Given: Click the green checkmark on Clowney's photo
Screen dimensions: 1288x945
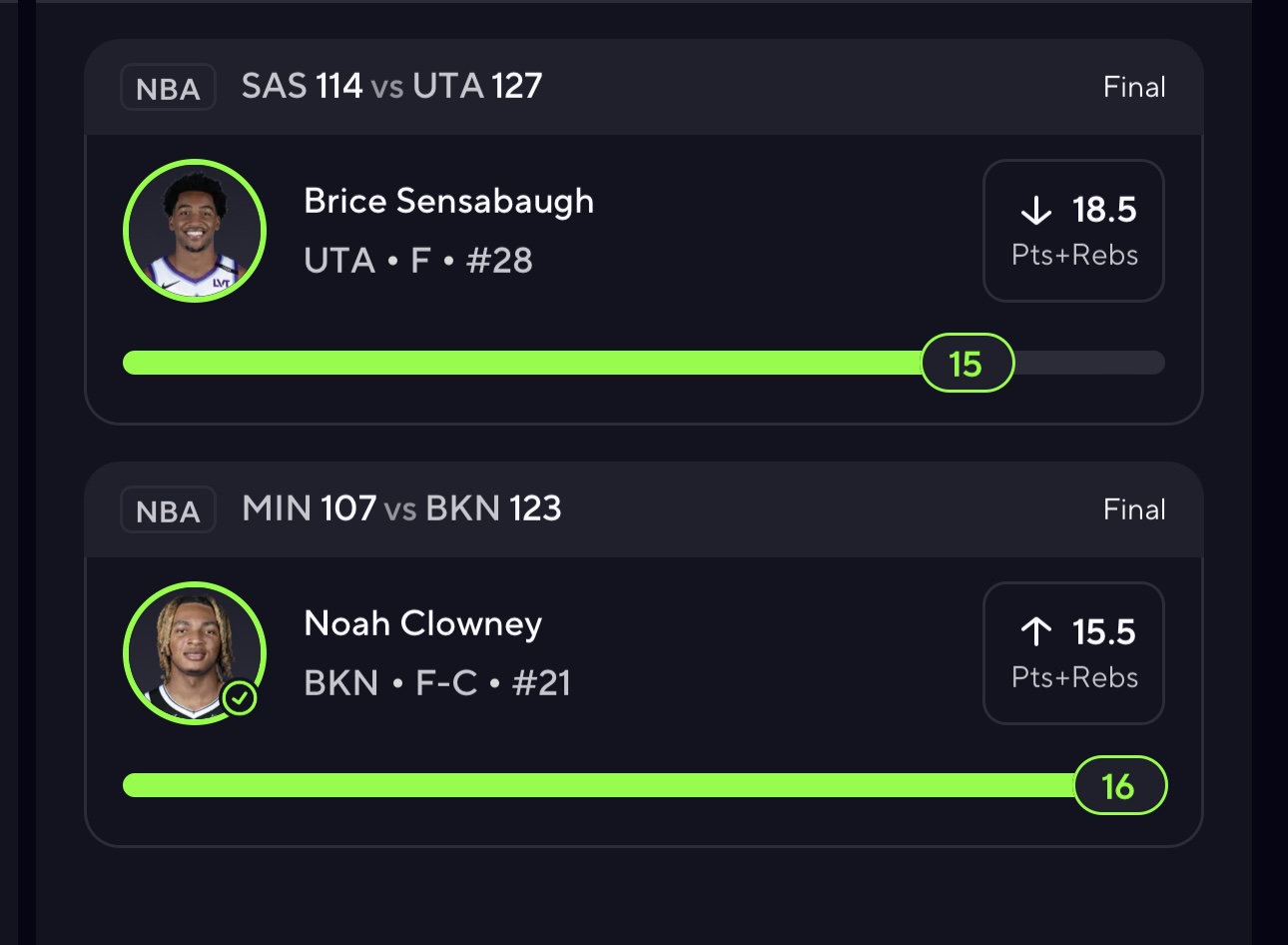Looking at the screenshot, I should pyautogui.click(x=240, y=698).
